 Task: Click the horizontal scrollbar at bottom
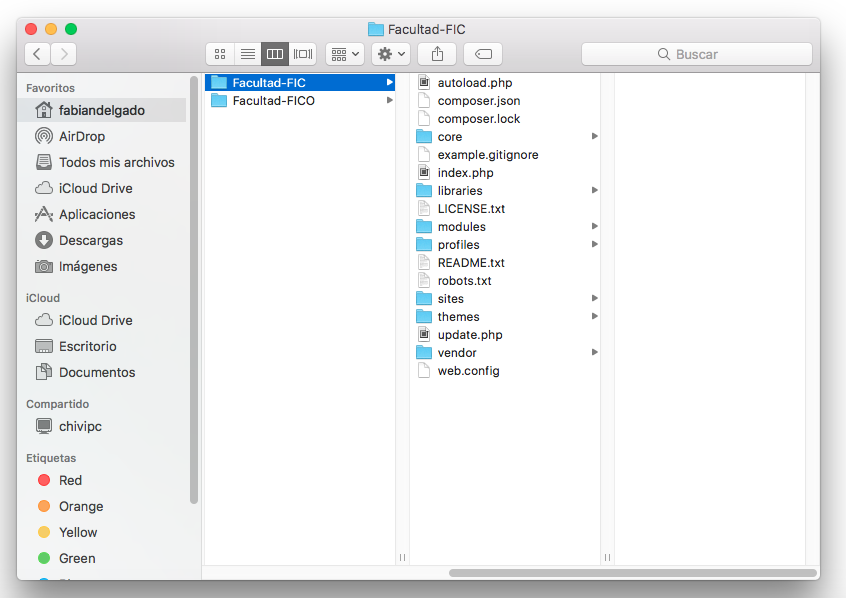[632, 573]
